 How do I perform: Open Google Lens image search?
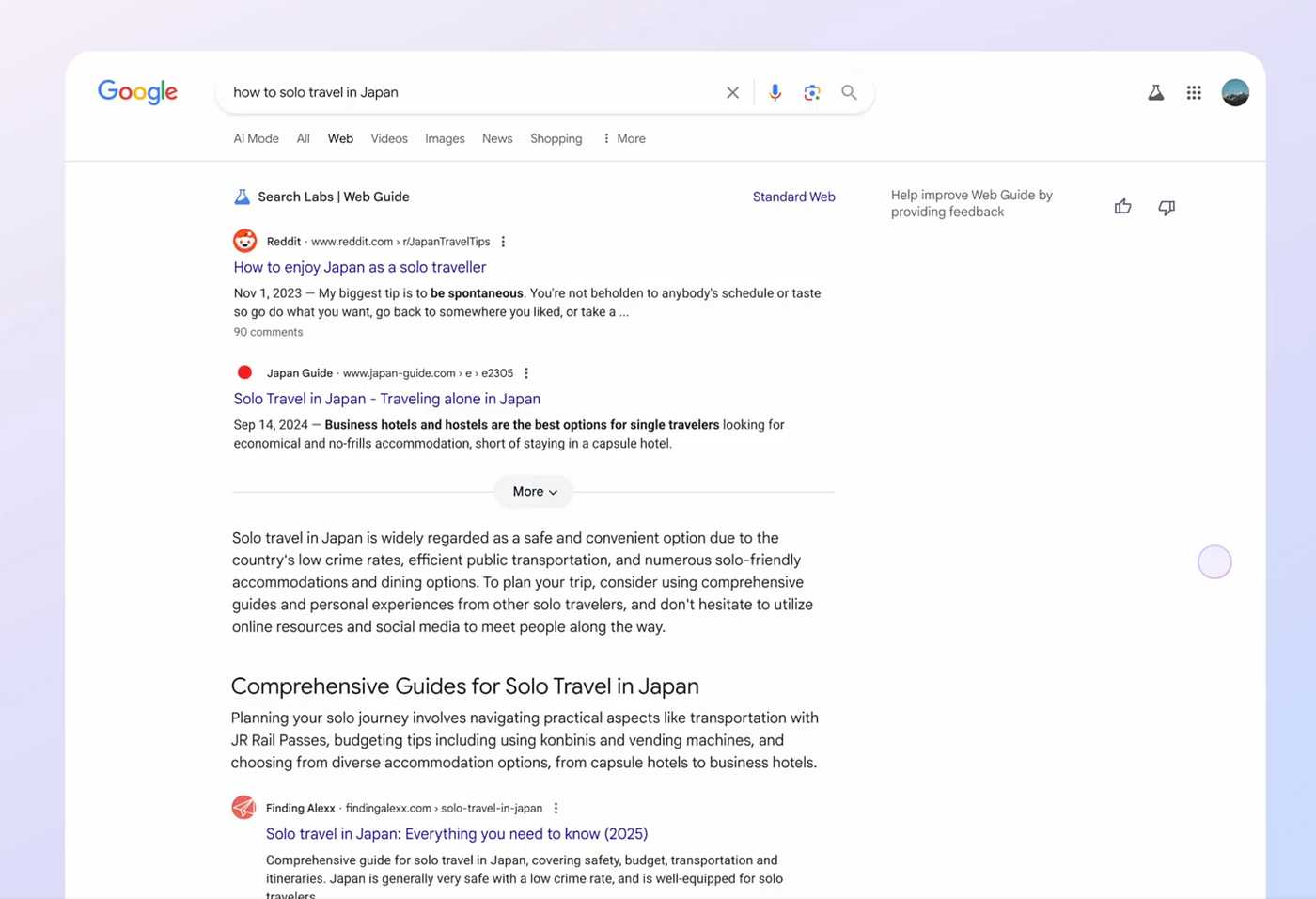pyautogui.click(x=812, y=92)
